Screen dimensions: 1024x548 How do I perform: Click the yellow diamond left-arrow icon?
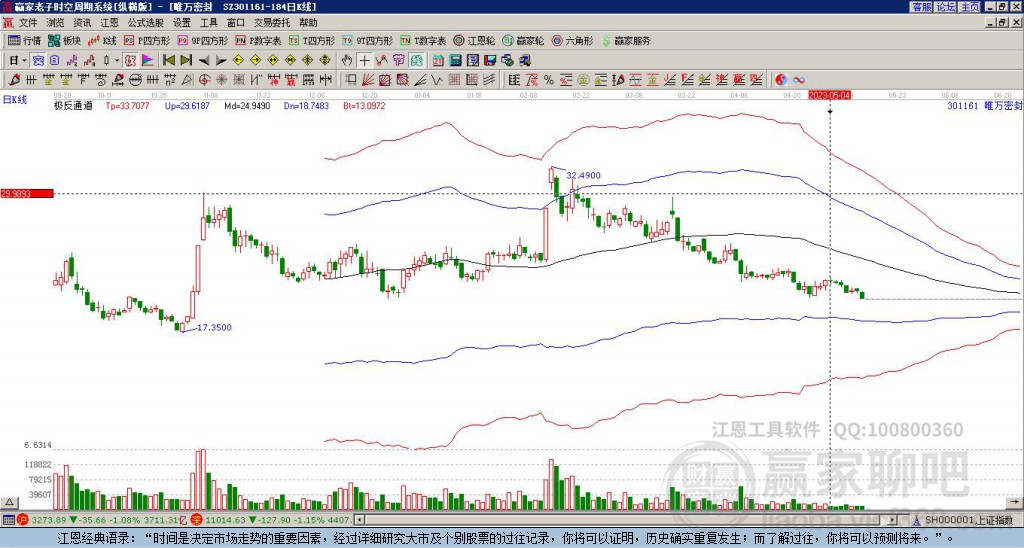pos(238,61)
